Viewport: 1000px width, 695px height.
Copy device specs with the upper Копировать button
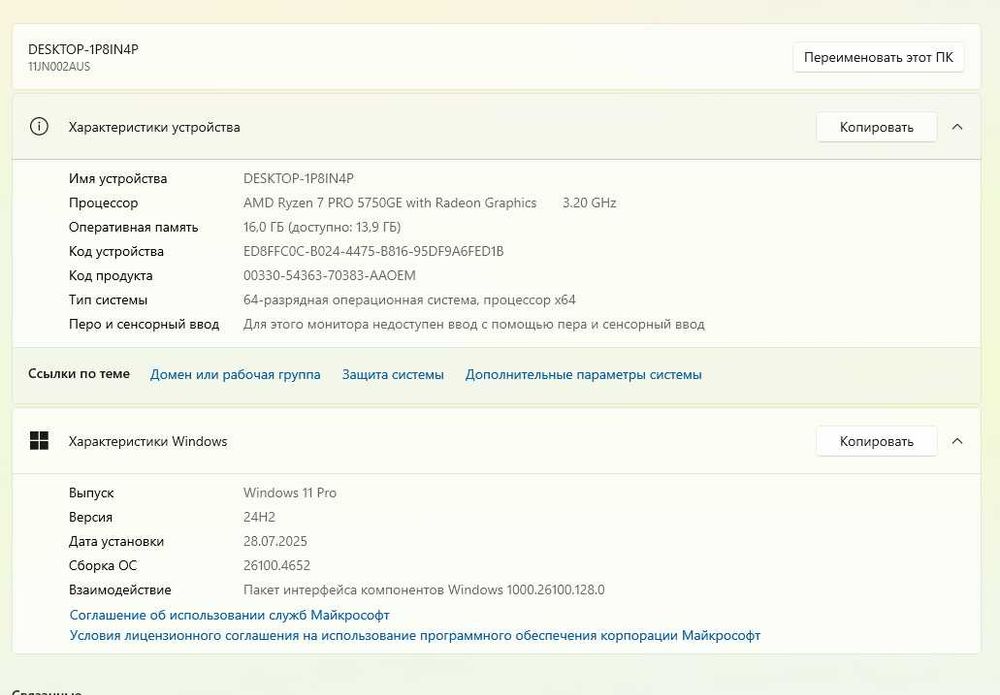click(876, 127)
